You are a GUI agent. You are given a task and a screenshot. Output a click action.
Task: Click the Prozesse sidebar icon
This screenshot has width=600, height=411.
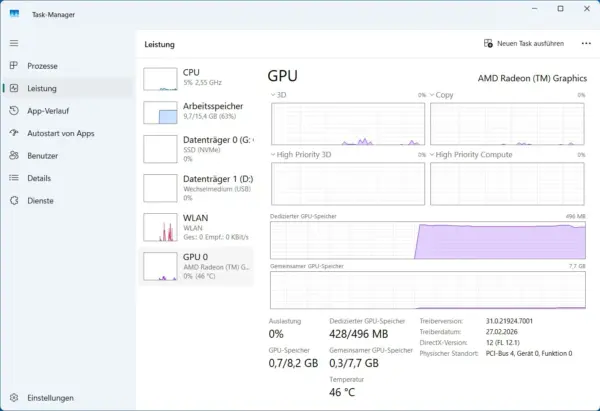tap(14, 65)
